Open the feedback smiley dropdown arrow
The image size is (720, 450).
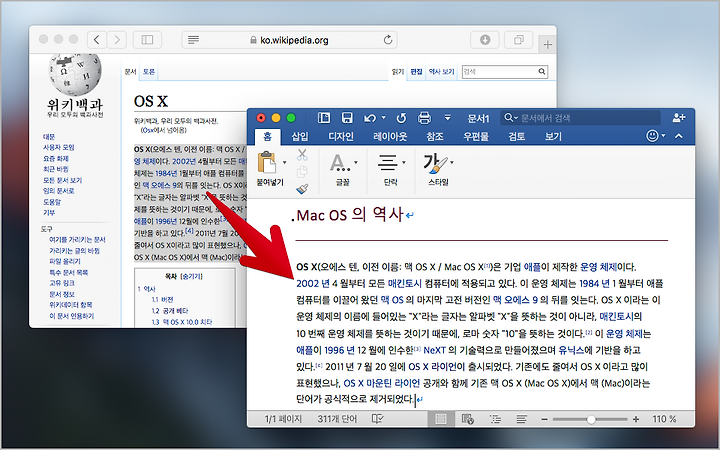tap(664, 136)
